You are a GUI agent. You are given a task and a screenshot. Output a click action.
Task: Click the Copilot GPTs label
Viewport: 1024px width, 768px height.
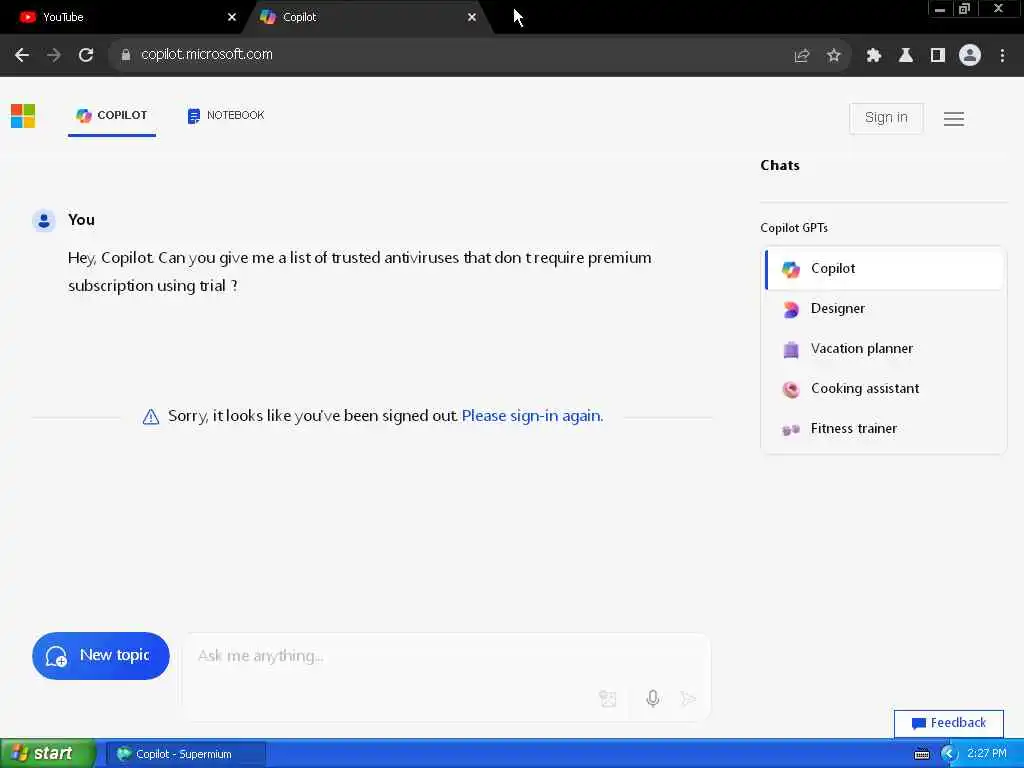(793, 228)
